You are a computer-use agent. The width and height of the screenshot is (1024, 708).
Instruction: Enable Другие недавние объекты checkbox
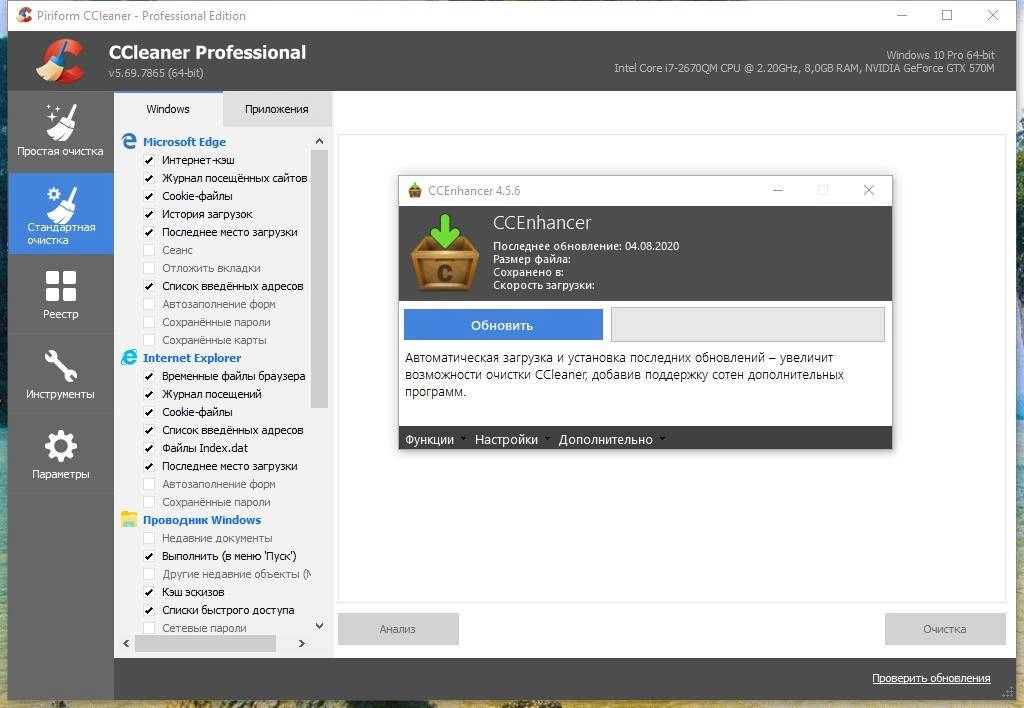(x=149, y=574)
